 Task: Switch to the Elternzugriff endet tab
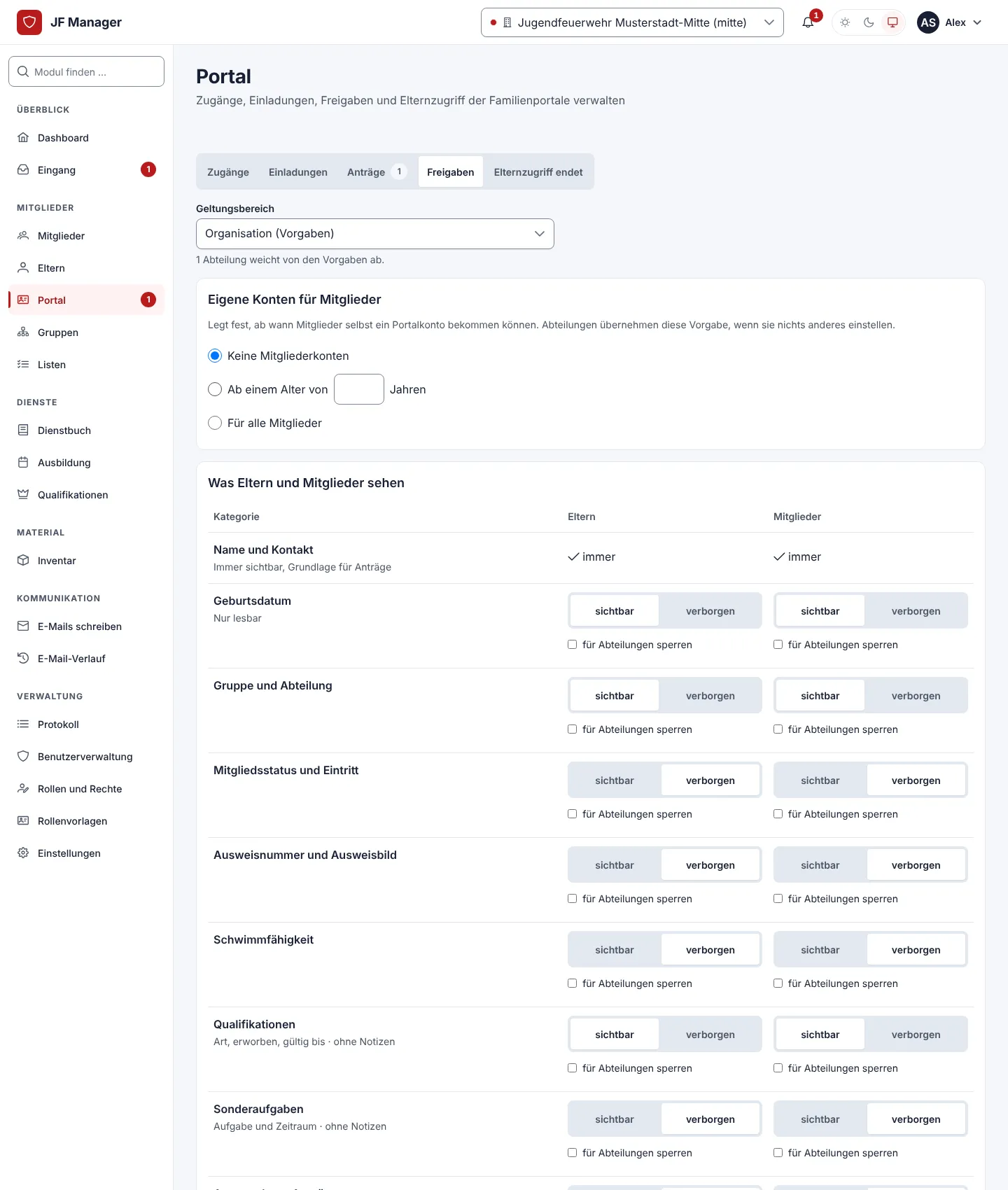pos(538,172)
